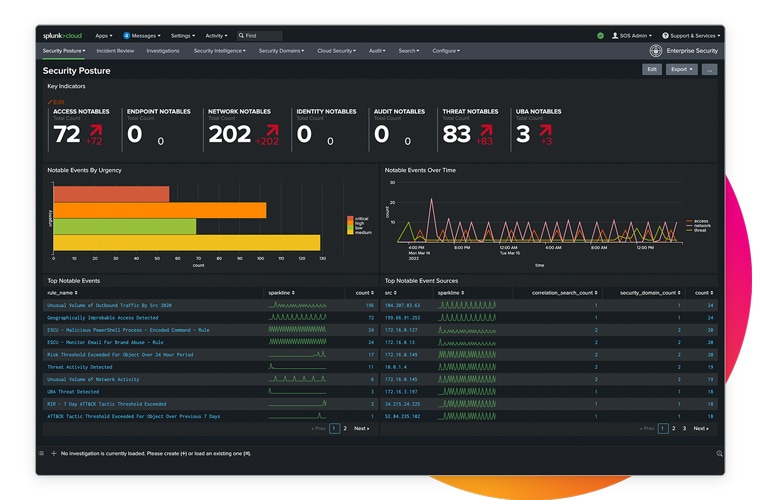
Task: Go to the Incident Review tab
Action: pyautogui.click(x=115, y=50)
